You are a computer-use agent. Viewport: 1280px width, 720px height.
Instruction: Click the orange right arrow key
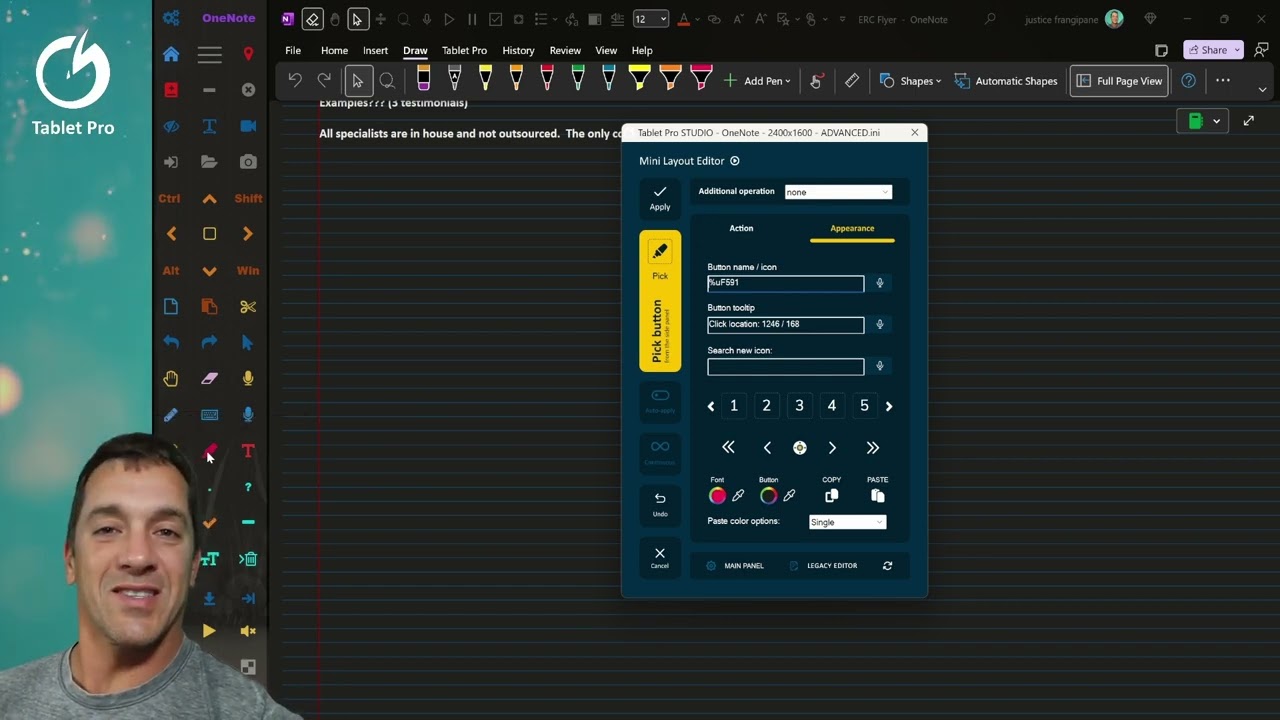click(x=248, y=234)
